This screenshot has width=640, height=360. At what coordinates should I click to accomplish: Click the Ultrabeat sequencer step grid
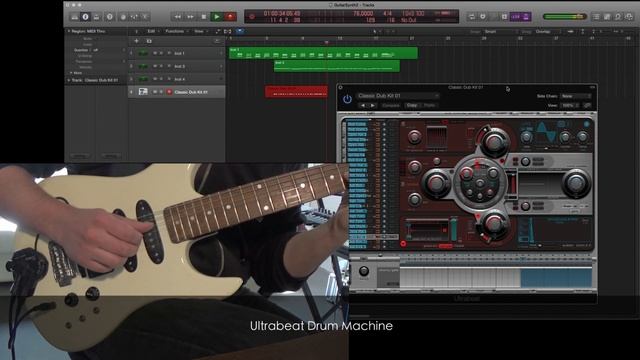(x=496, y=277)
